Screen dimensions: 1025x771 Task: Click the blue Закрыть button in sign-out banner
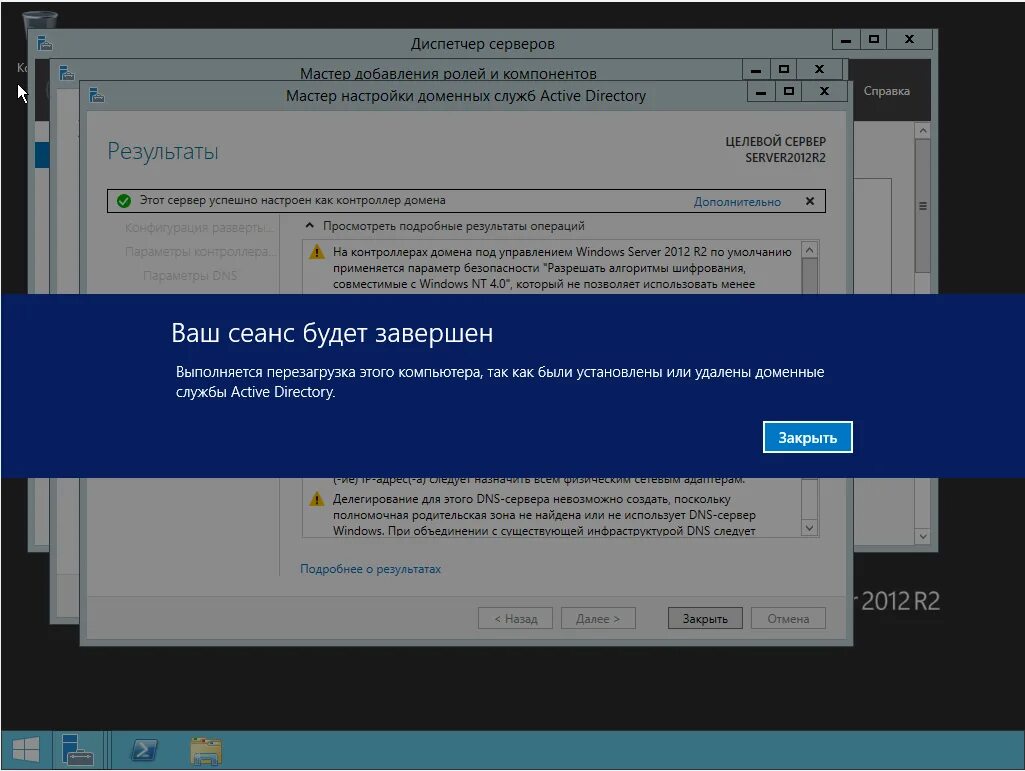pyautogui.click(x=807, y=437)
